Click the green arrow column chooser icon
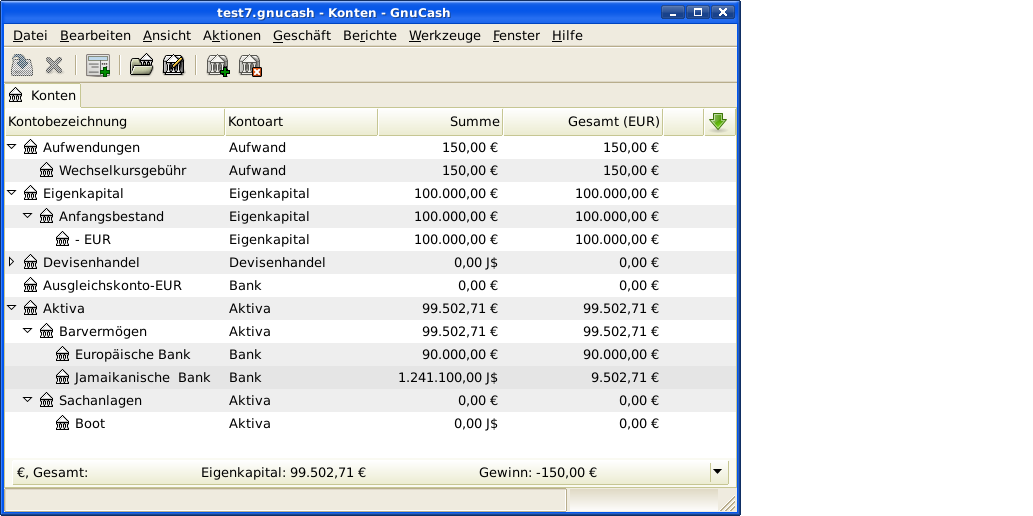Screen dimensions: 1033x516 click(718, 122)
